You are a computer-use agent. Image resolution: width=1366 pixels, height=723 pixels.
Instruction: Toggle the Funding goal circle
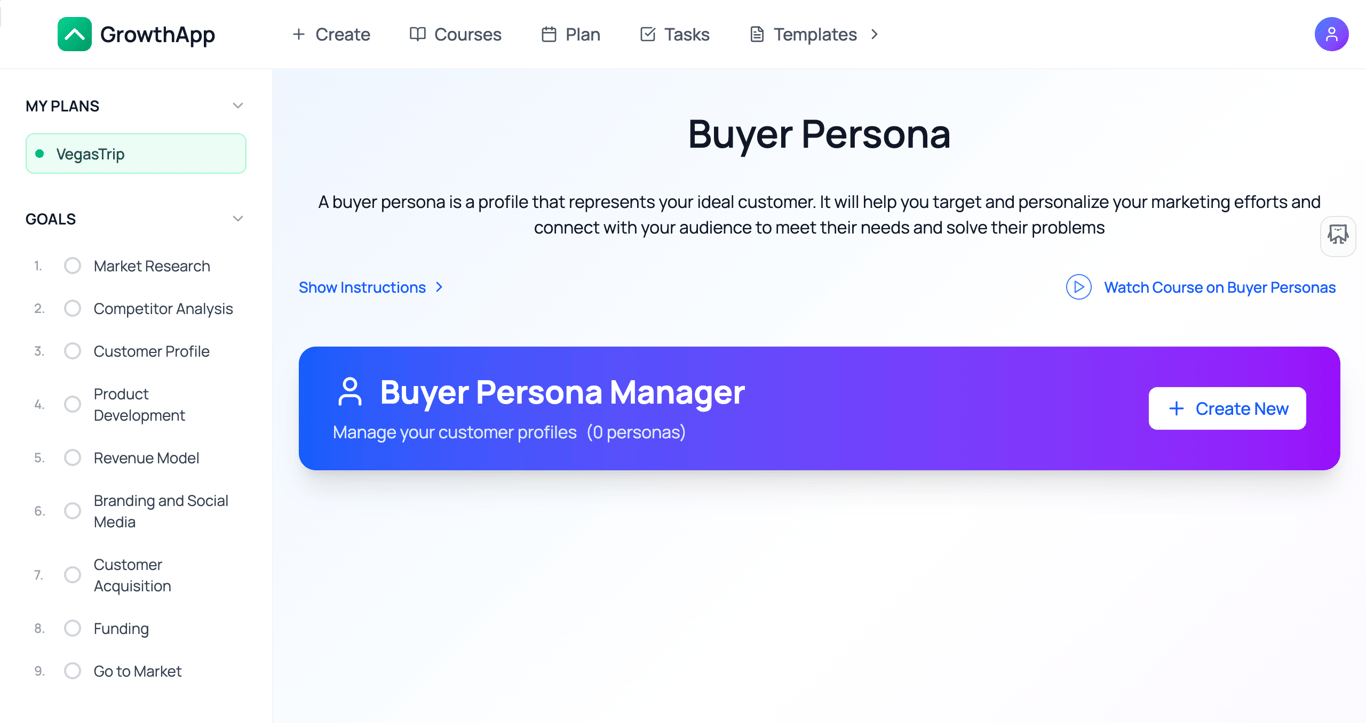pyautogui.click(x=72, y=629)
